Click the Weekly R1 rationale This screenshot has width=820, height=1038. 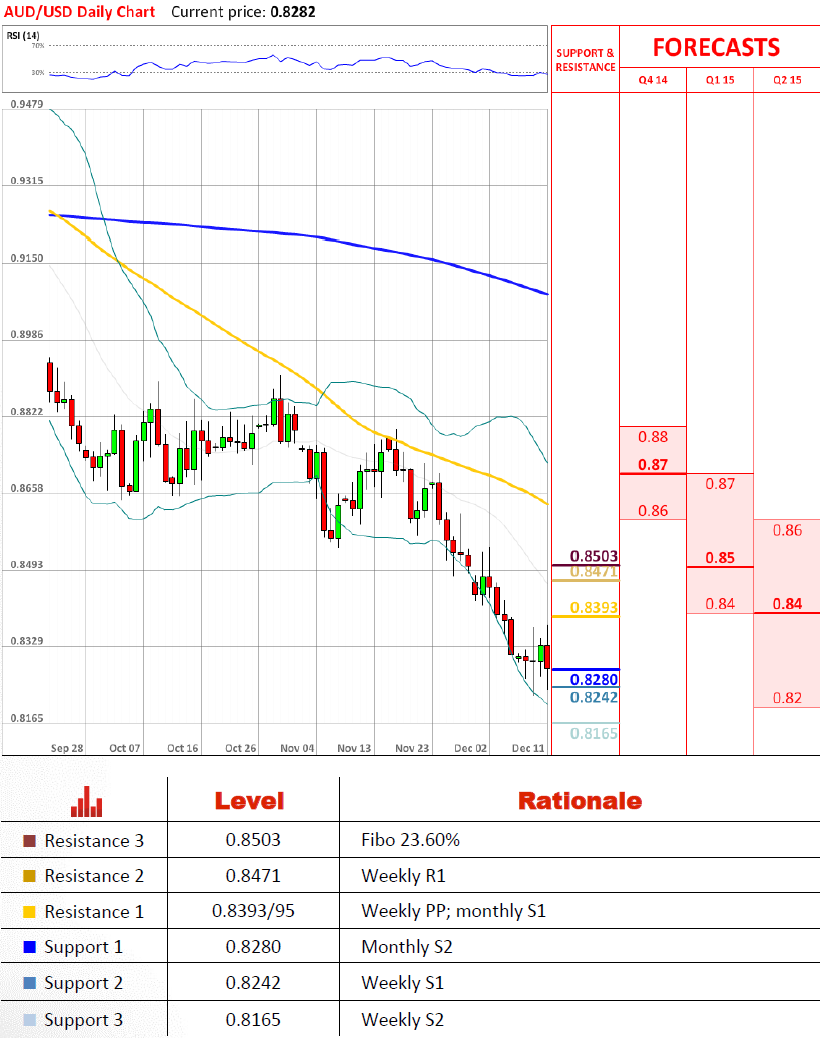click(x=403, y=876)
